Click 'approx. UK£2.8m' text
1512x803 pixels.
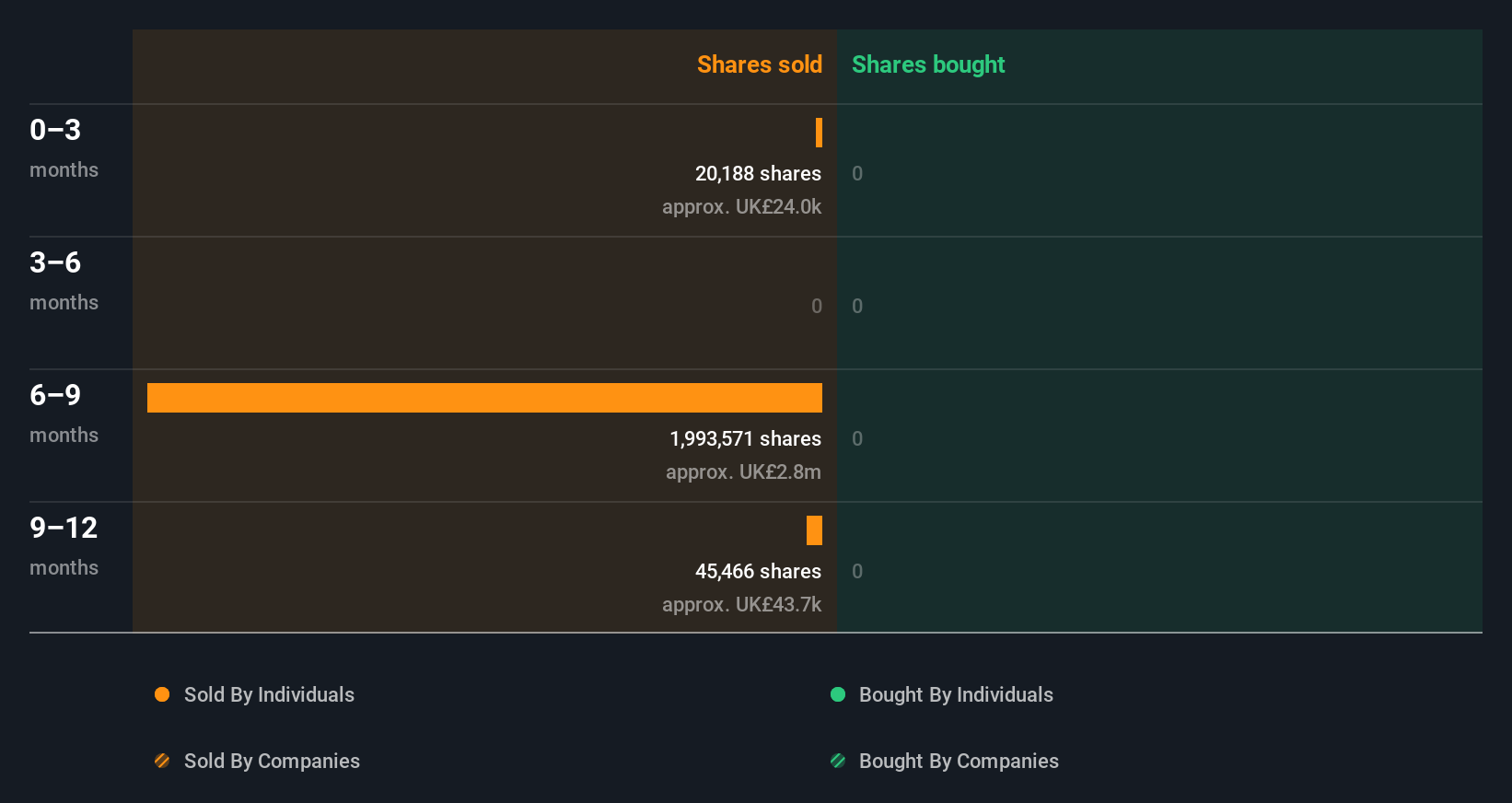point(743,471)
